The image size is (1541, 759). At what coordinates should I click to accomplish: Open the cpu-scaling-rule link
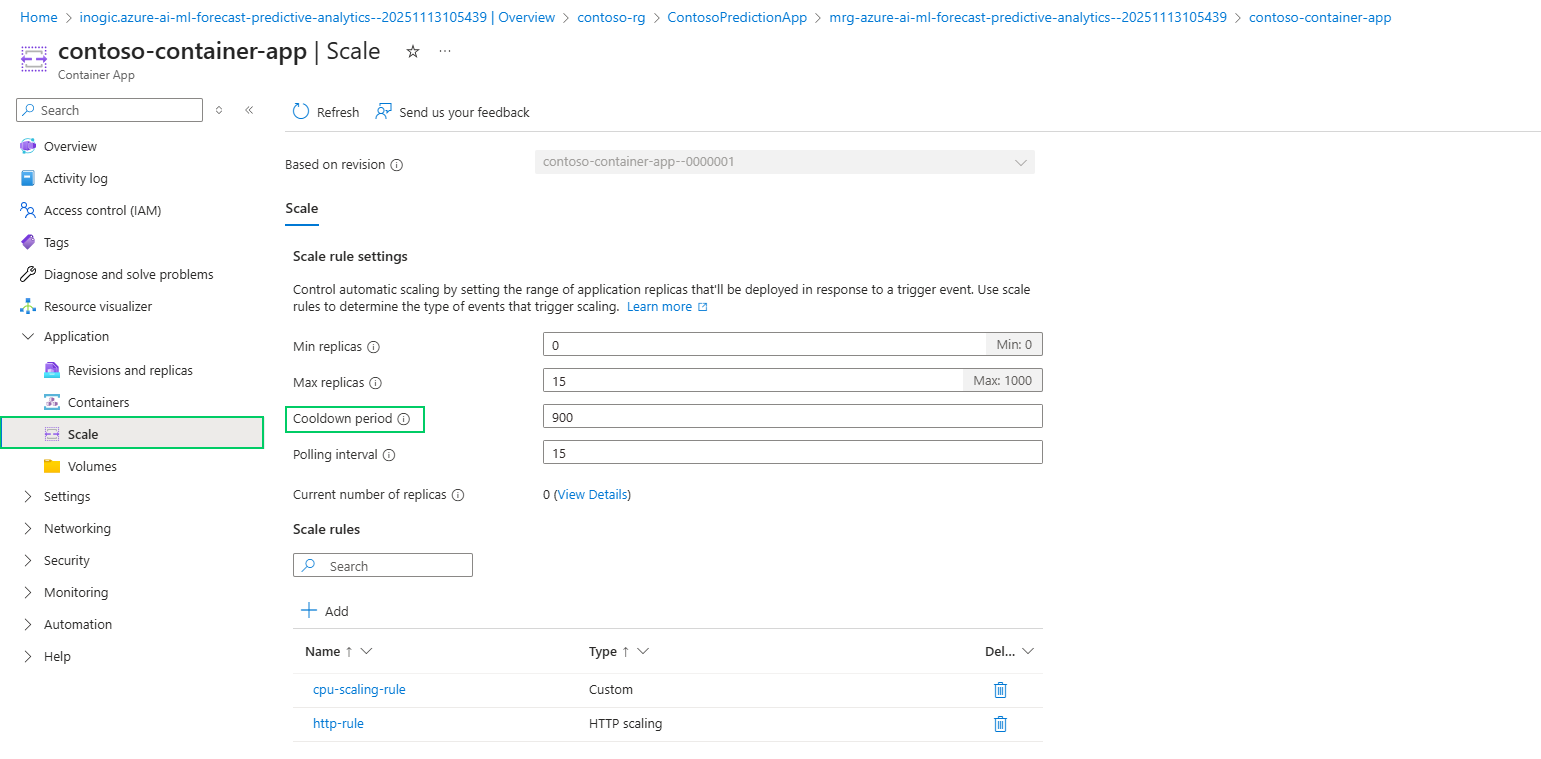[359, 690]
